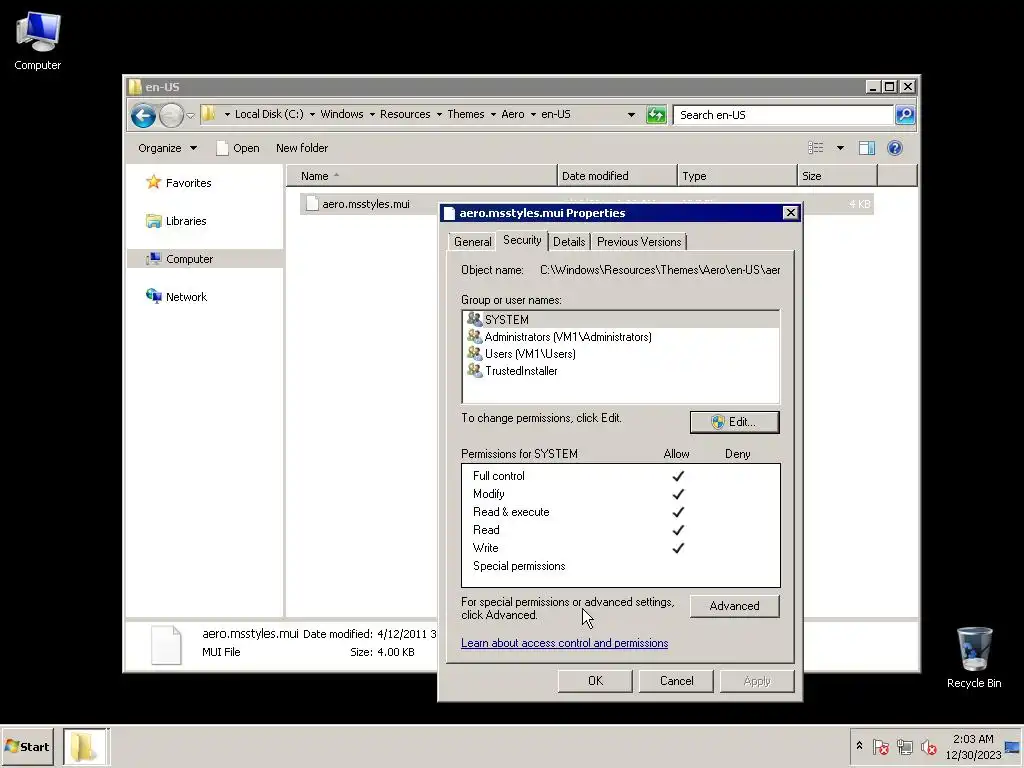Open Learn about access control link
The height and width of the screenshot is (768, 1024).
564,643
